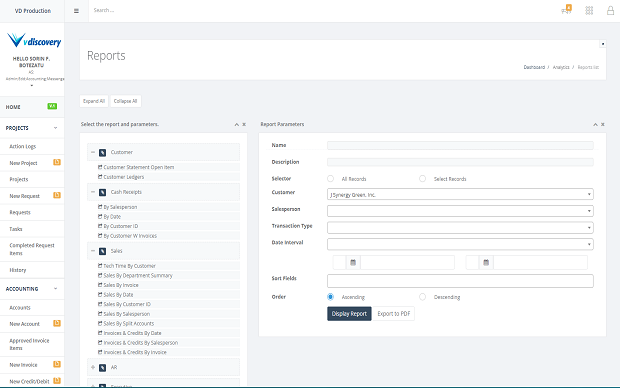Click the vdiscovery logo

(34, 40)
